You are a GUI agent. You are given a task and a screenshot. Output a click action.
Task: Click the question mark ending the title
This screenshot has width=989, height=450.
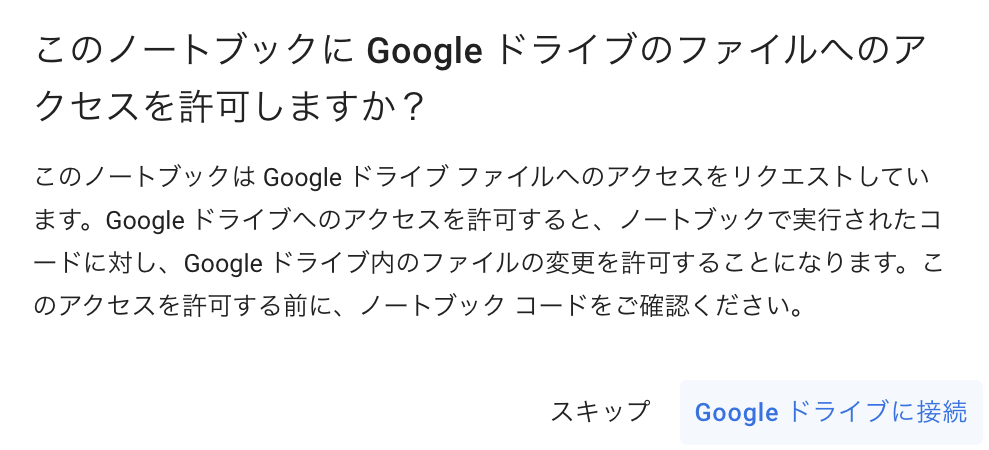click(411, 107)
